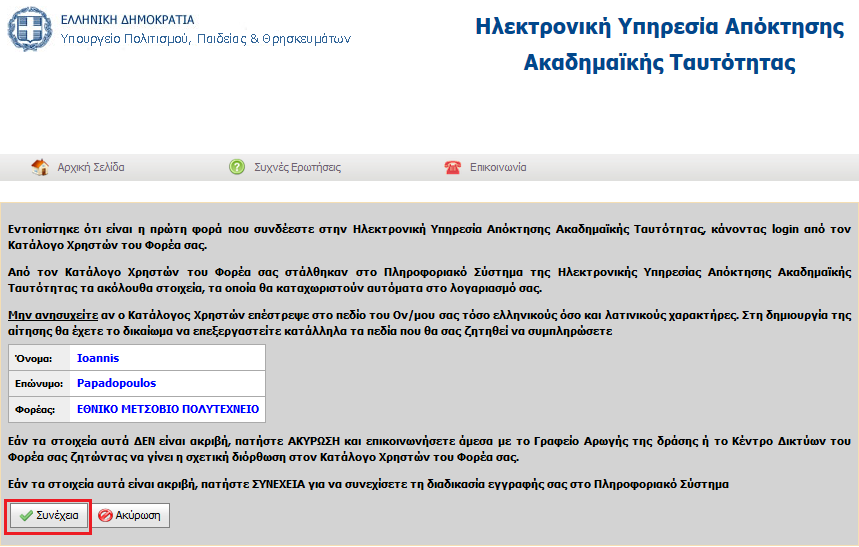Click the surname value Papadopoulos

116,383
